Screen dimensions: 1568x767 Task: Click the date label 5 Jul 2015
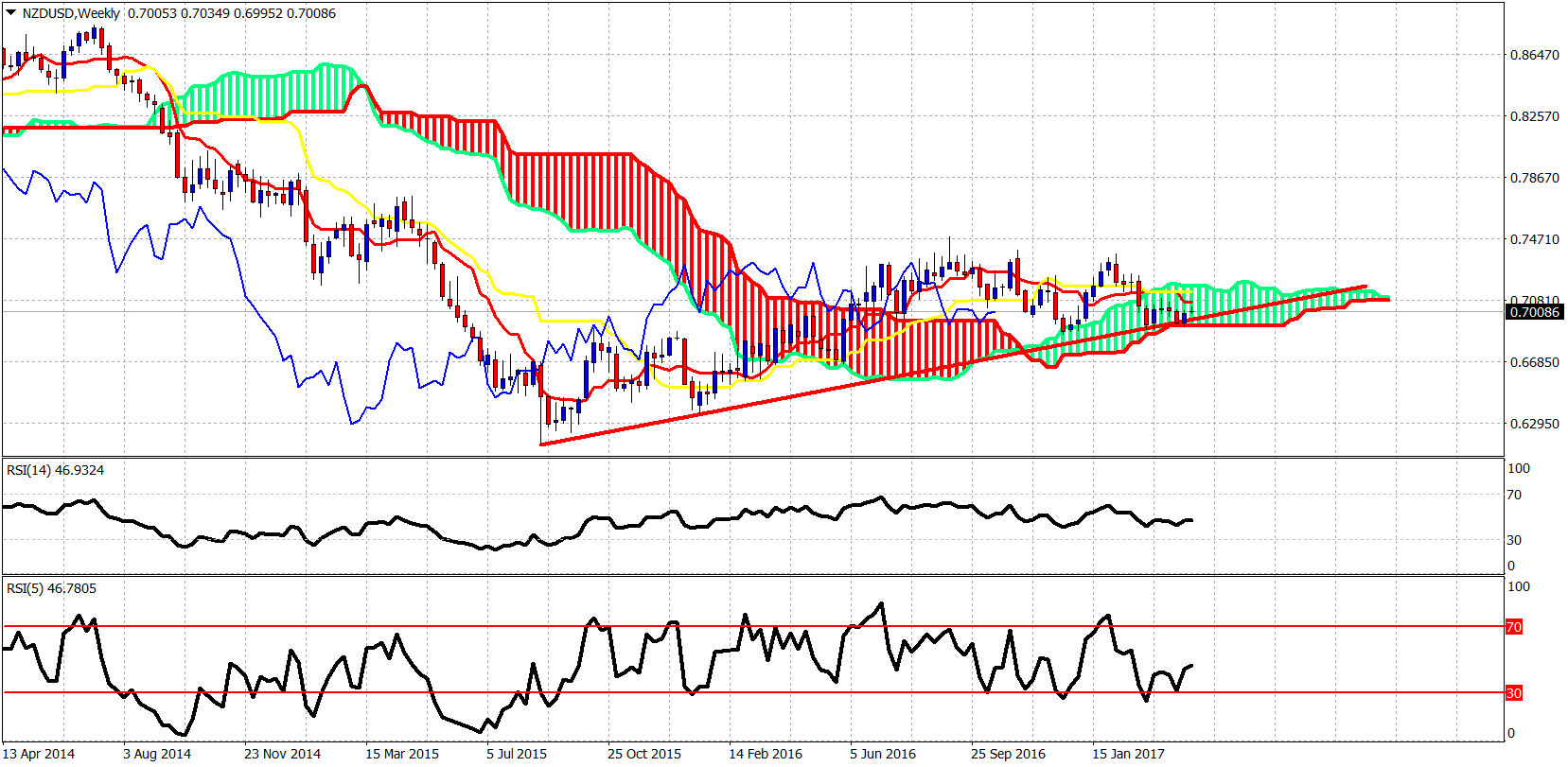tap(517, 754)
